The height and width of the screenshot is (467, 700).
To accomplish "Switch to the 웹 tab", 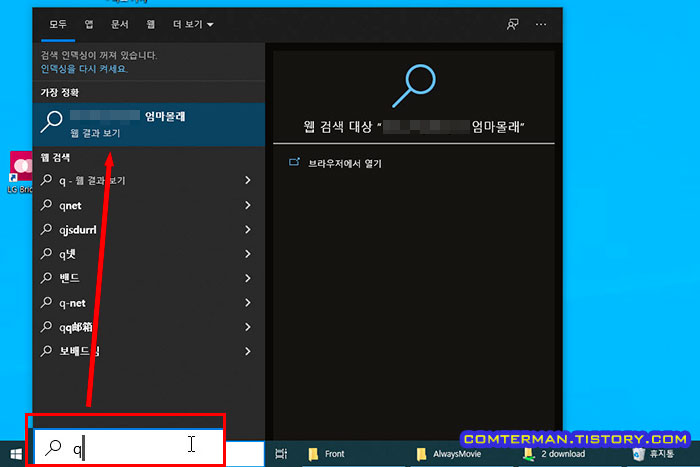I will [150, 25].
